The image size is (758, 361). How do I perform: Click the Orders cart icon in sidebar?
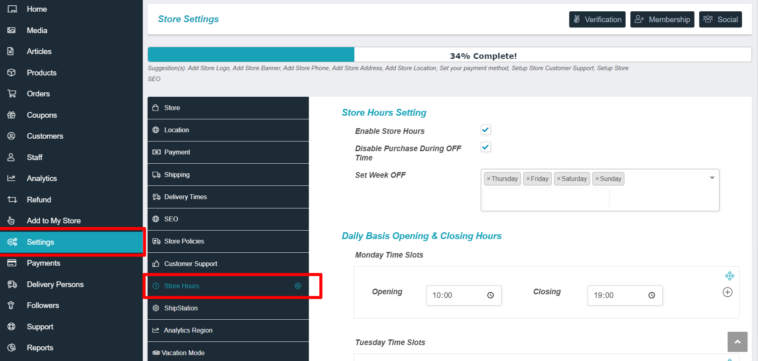coord(12,94)
